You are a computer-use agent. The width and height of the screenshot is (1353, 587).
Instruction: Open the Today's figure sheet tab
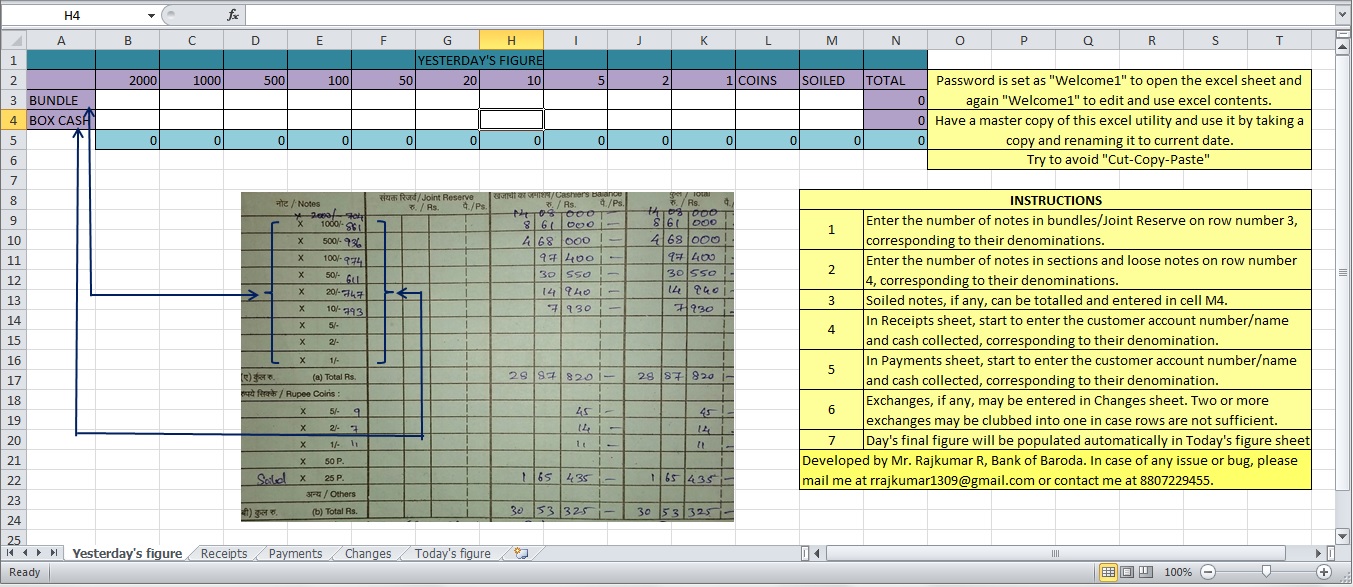point(452,552)
